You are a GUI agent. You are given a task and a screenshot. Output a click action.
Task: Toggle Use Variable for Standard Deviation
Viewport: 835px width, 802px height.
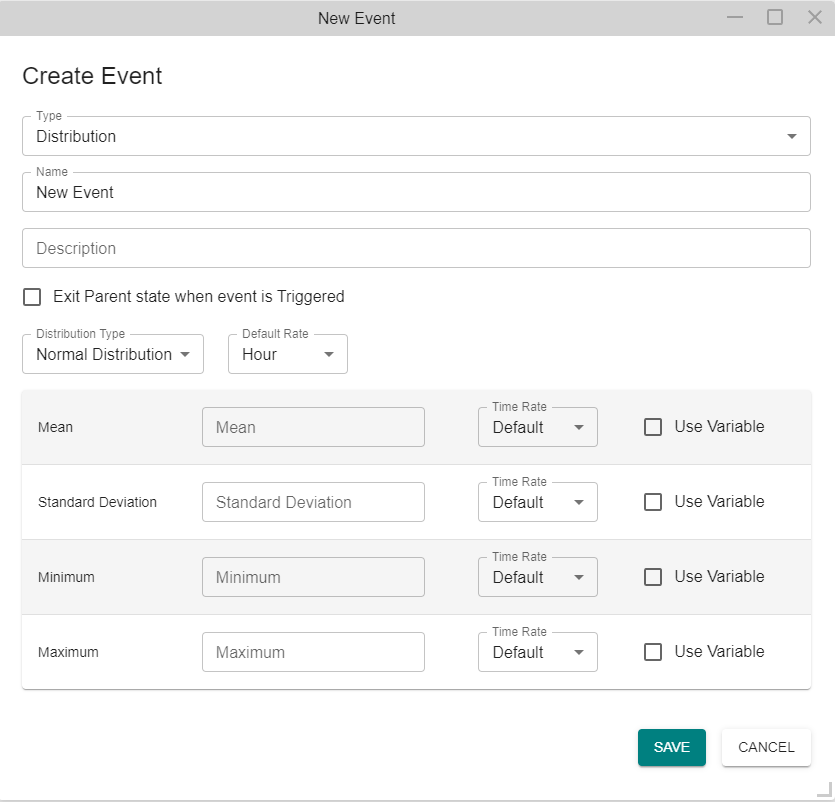coord(653,502)
